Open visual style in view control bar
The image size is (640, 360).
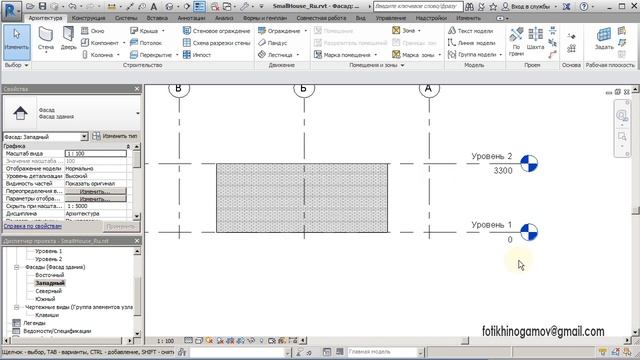tap(199, 340)
